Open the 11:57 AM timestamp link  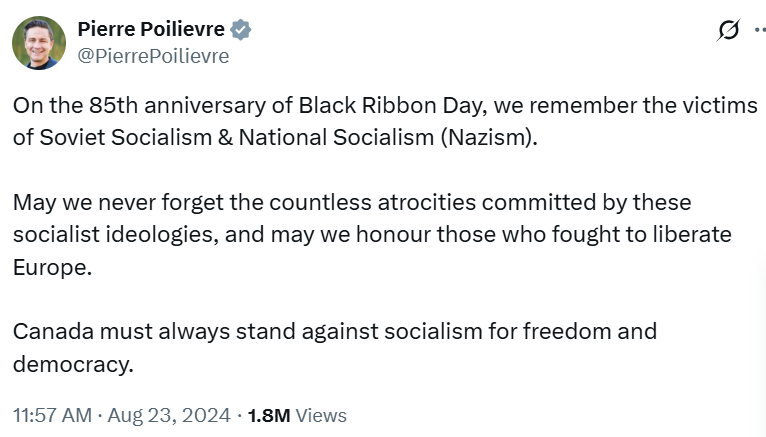click(x=52, y=415)
